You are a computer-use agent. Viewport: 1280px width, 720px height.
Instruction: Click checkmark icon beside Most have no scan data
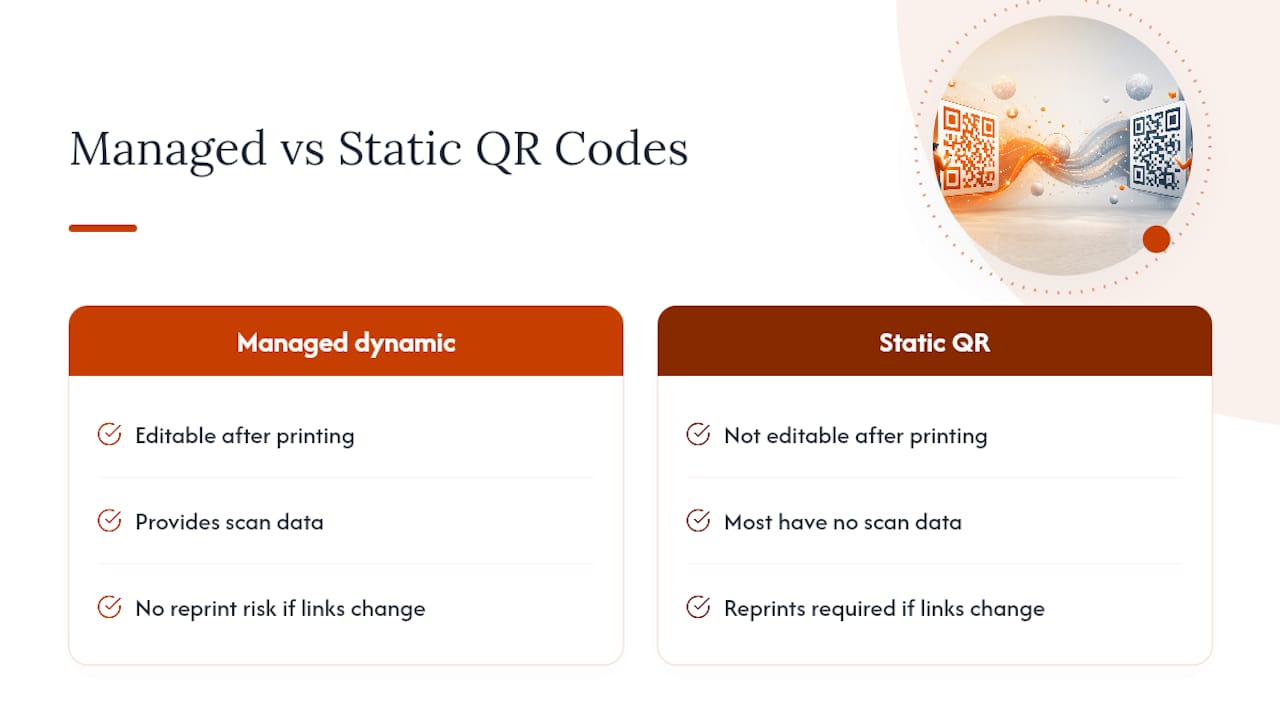(x=698, y=521)
